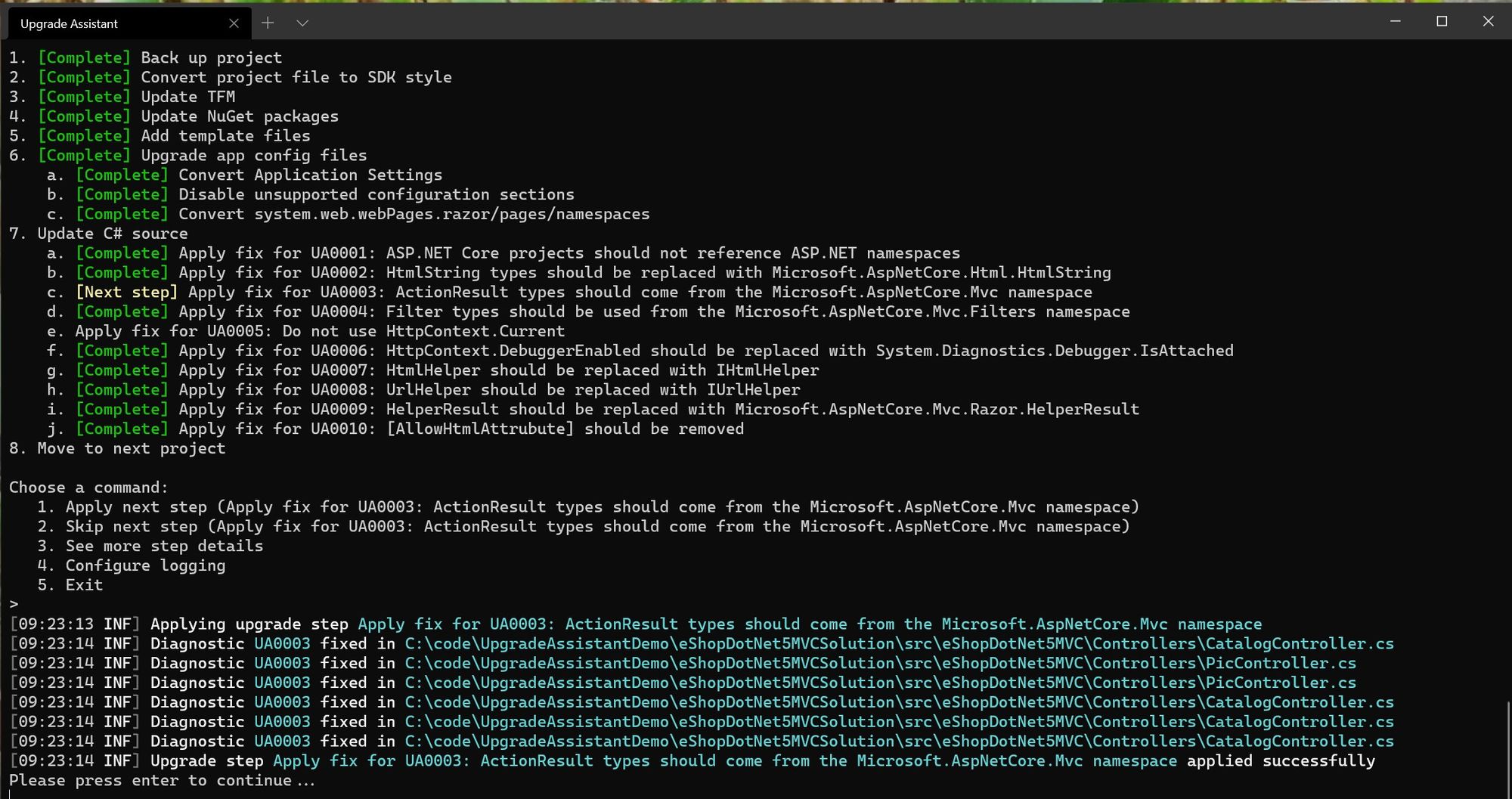This screenshot has height=799, width=1512.
Task: Close the Upgrade Assistant tab
Action: (x=234, y=23)
